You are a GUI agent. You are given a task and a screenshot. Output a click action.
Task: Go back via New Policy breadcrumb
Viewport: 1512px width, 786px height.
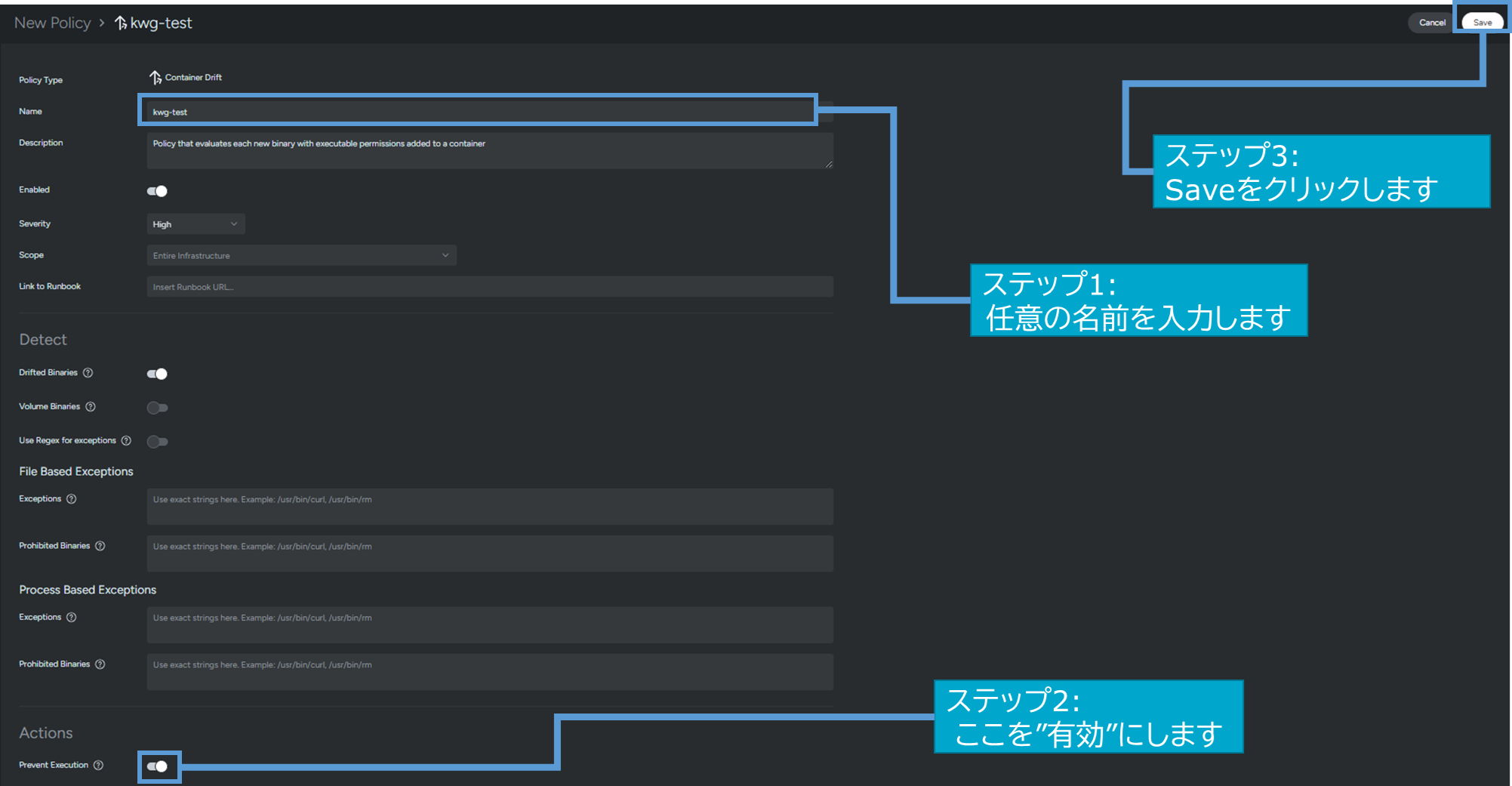(52, 23)
